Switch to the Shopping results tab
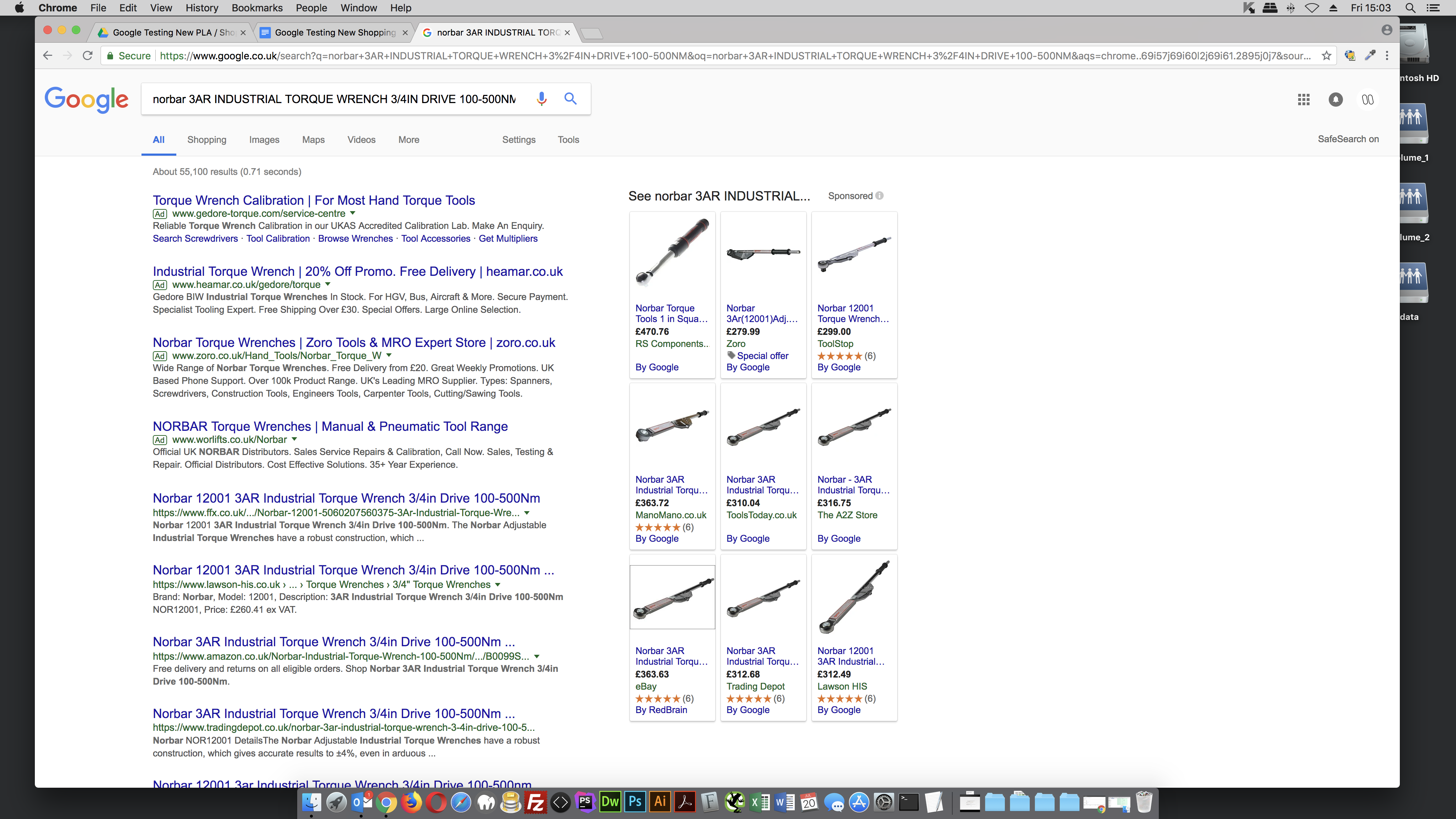Screen dimensions: 1456x819 point(207,140)
